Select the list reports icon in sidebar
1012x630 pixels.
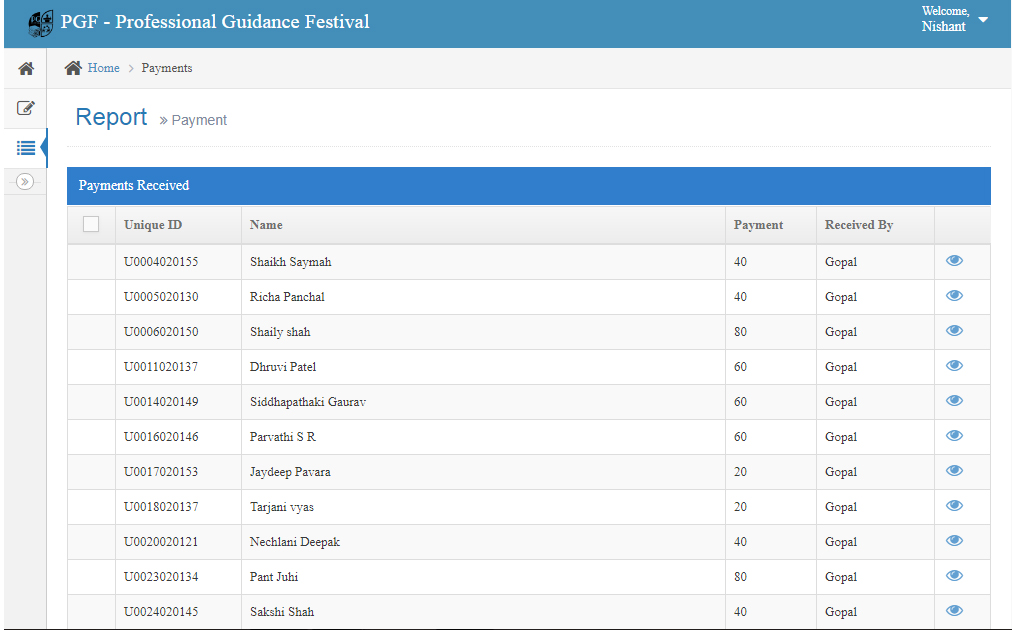point(26,148)
